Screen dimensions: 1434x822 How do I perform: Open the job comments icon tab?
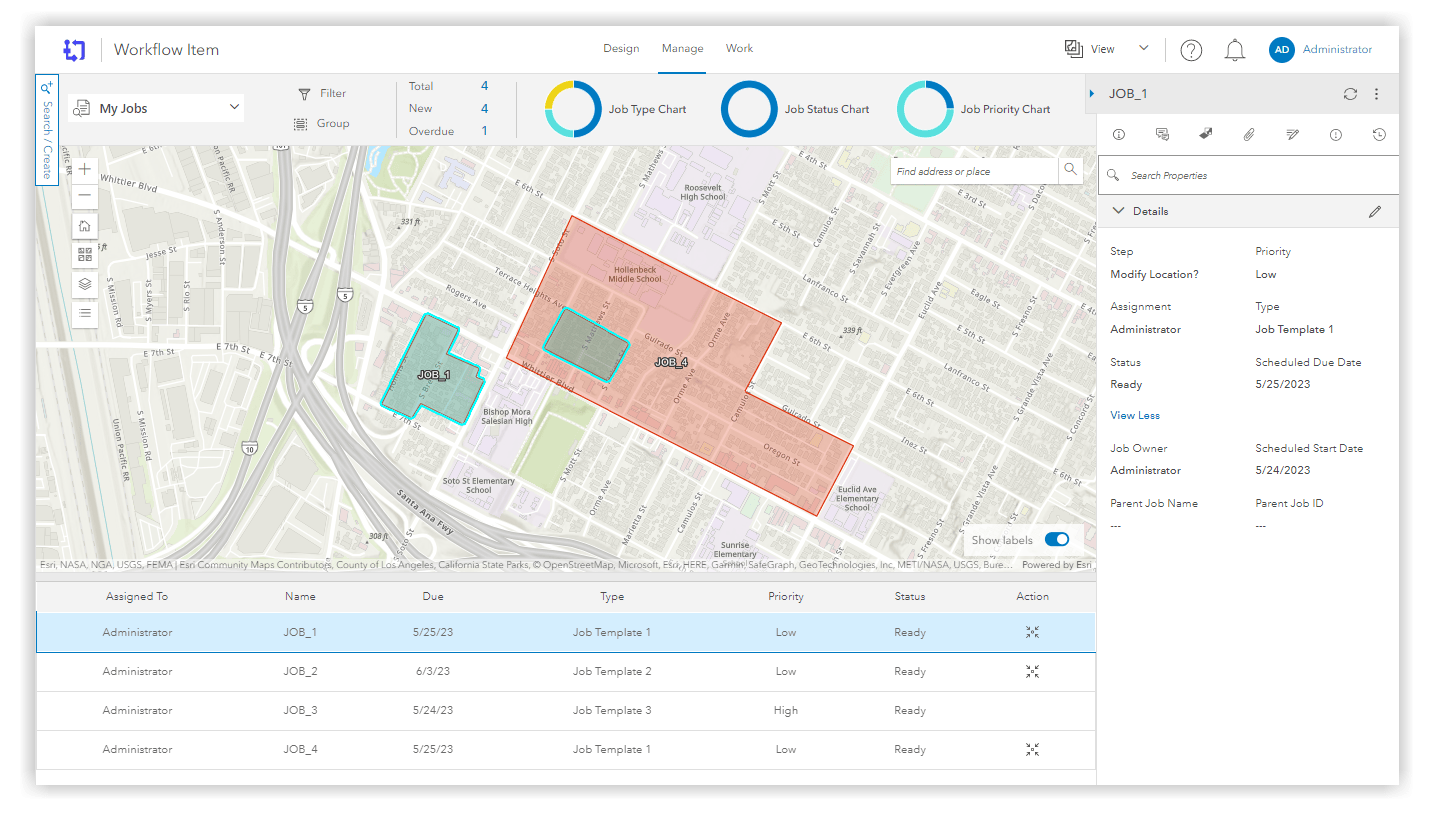(x=1162, y=134)
